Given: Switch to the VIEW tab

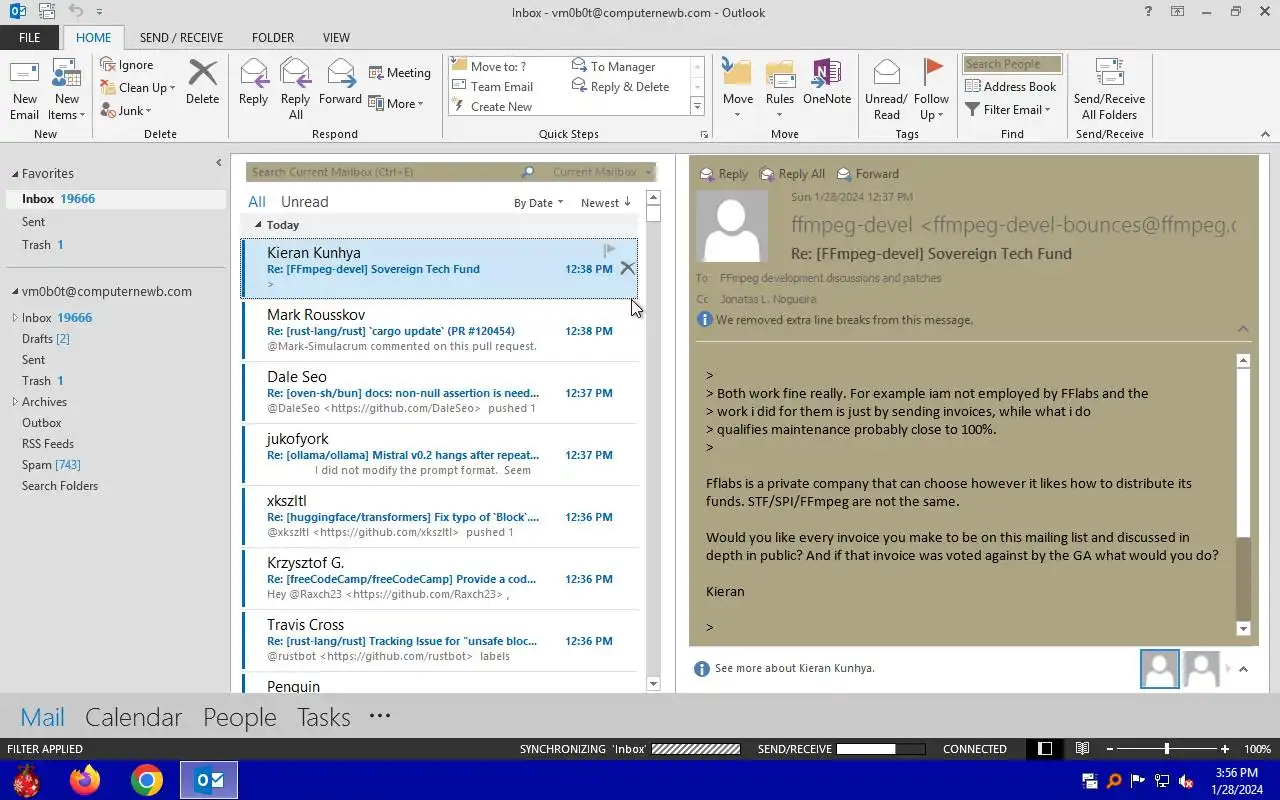Looking at the screenshot, I should pos(336,38).
